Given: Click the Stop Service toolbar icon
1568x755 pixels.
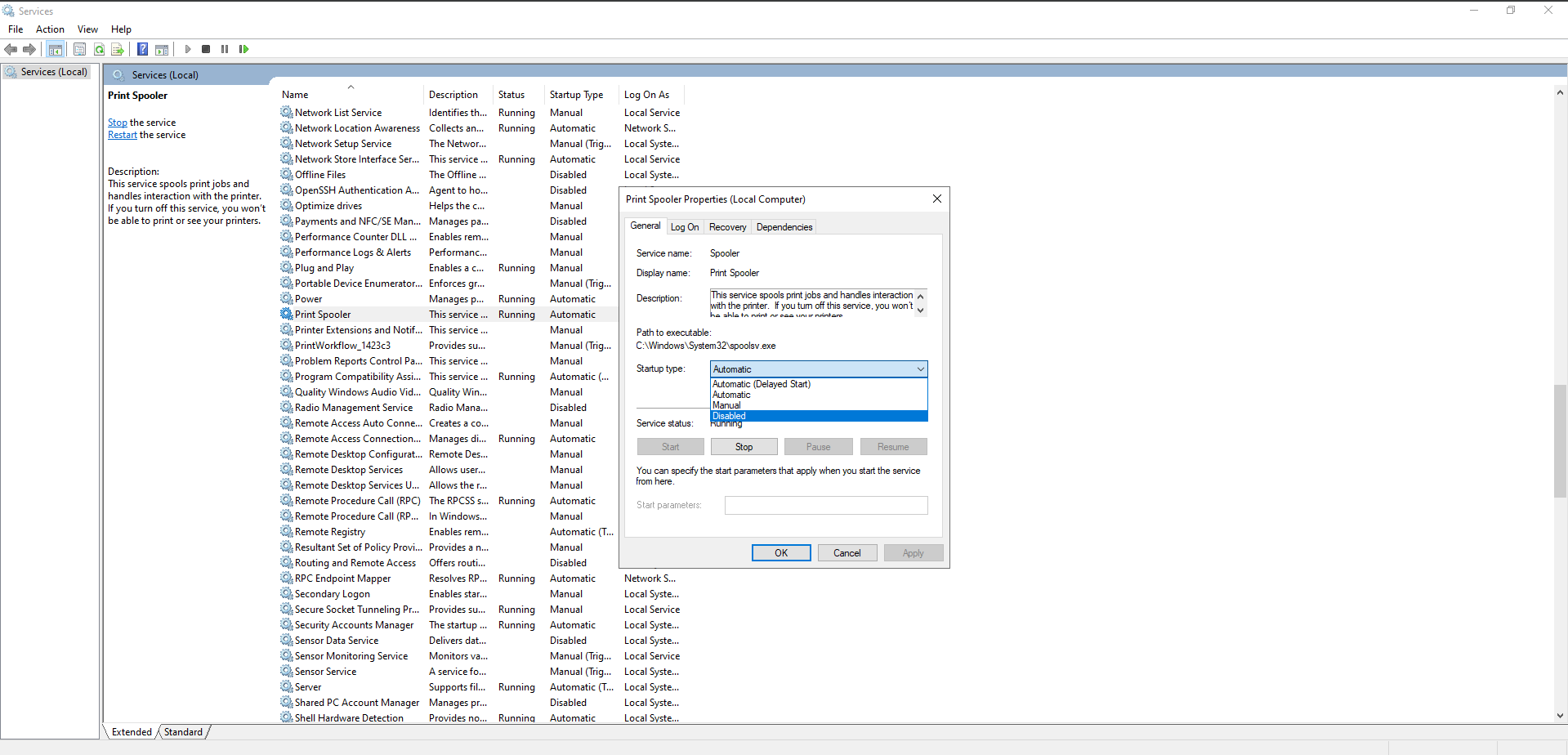Looking at the screenshot, I should [206, 50].
